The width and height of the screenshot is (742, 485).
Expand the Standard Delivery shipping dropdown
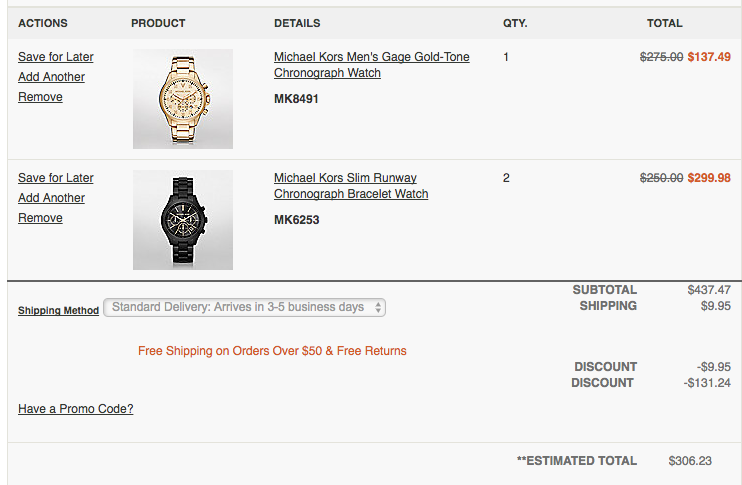(244, 308)
